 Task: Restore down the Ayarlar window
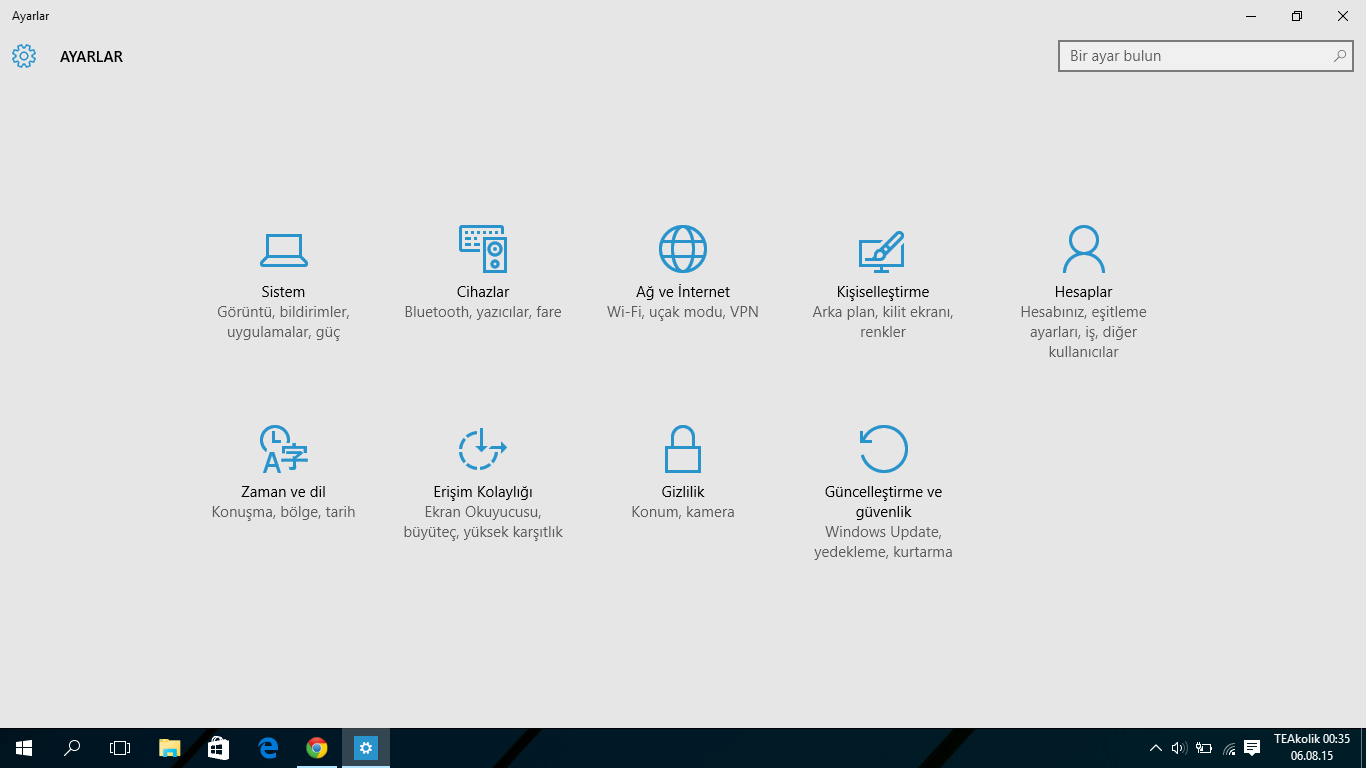(1297, 16)
